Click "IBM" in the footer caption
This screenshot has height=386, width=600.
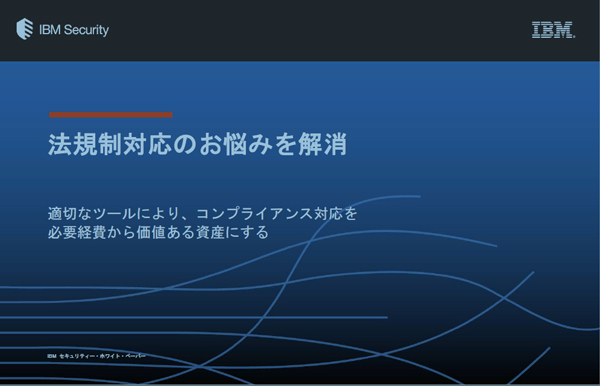[52, 356]
